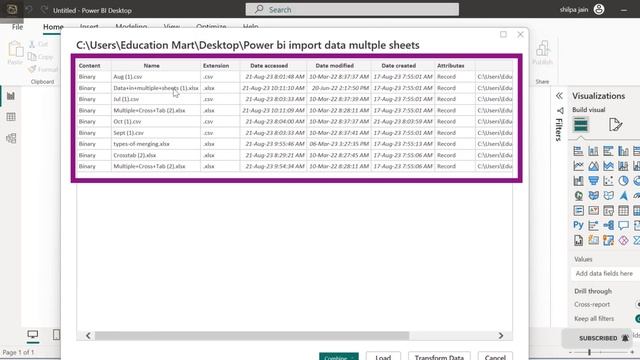Open the Modeling ribbon tab
Image resolution: width=640 pixels, height=360 pixels.
(131, 26)
